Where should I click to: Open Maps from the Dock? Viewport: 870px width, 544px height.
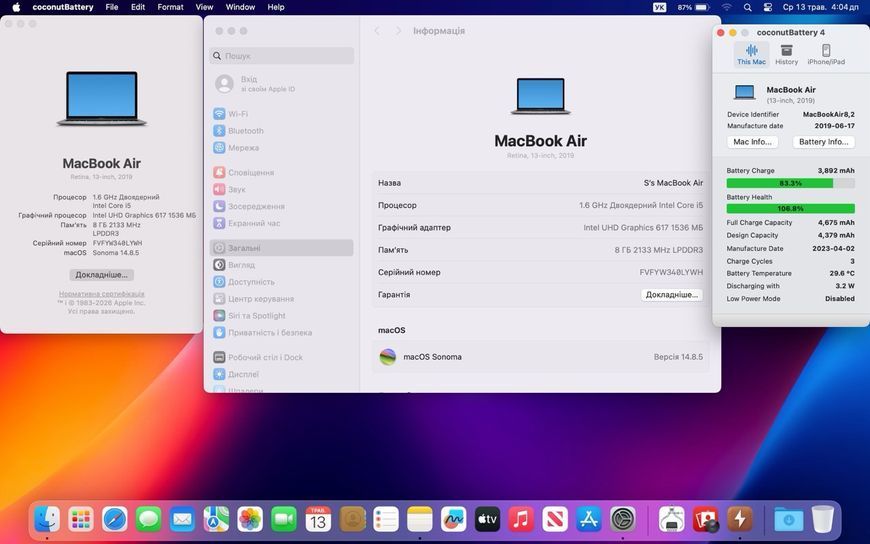(x=216, y=520)
